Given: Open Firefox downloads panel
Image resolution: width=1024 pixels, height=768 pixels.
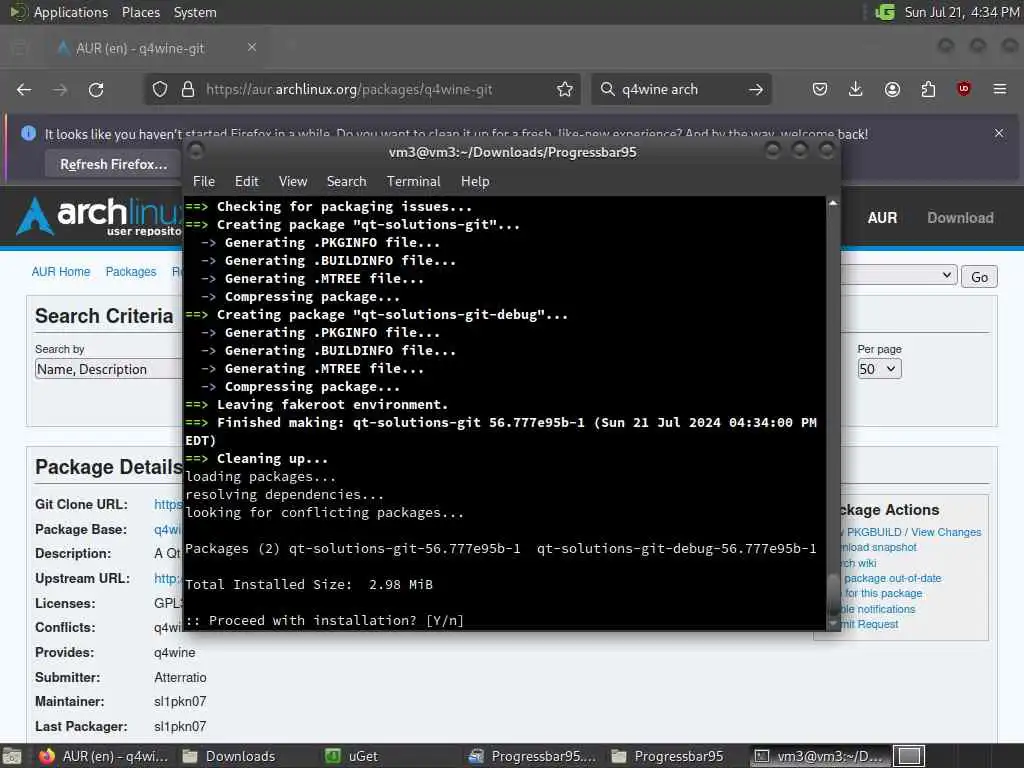Looking at the screenshot, I should coord(856,89).
